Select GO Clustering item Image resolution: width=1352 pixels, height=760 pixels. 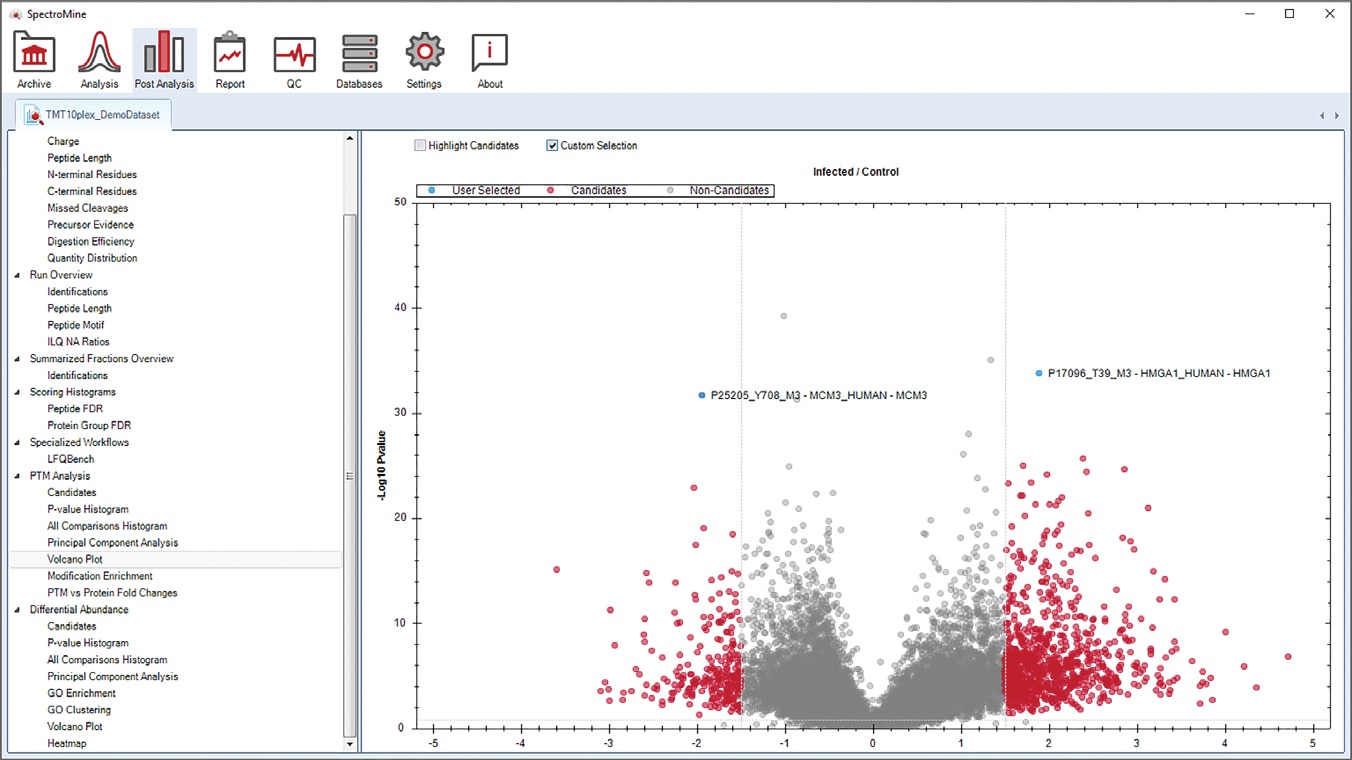tap(79, 710)
